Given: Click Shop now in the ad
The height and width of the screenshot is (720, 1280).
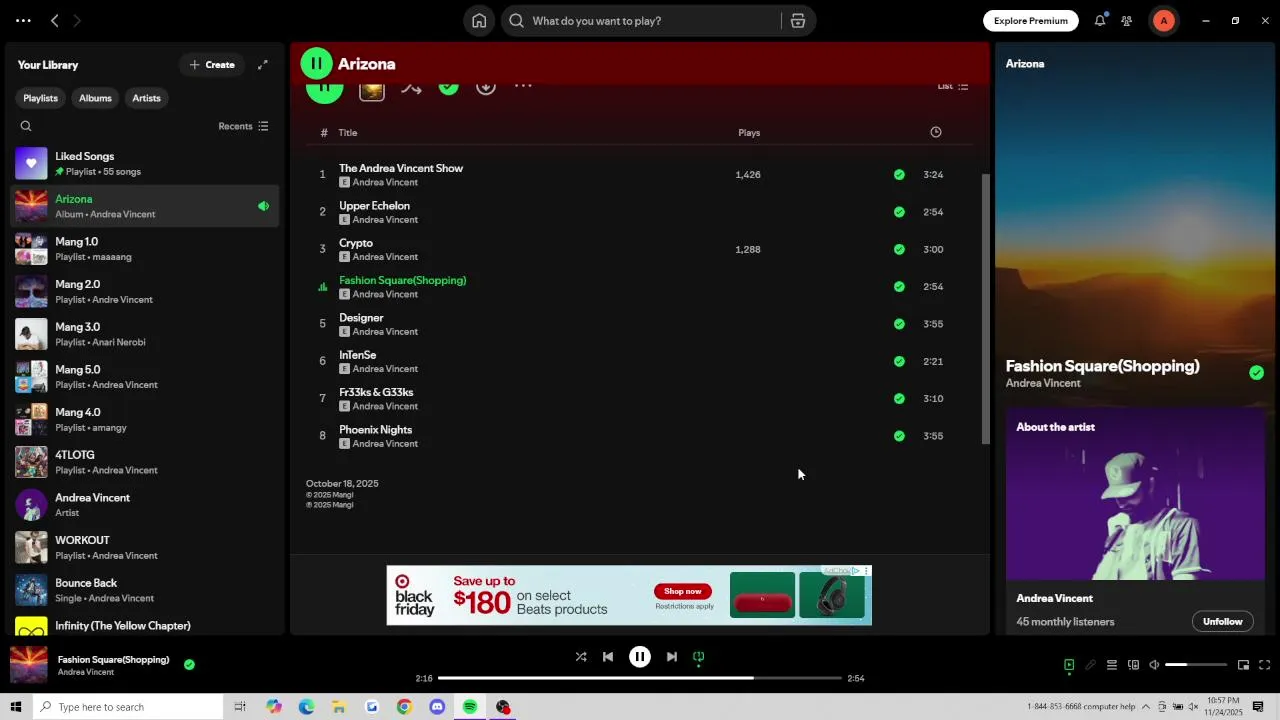Looking at the screenshot, I should [x=683, y=591].
